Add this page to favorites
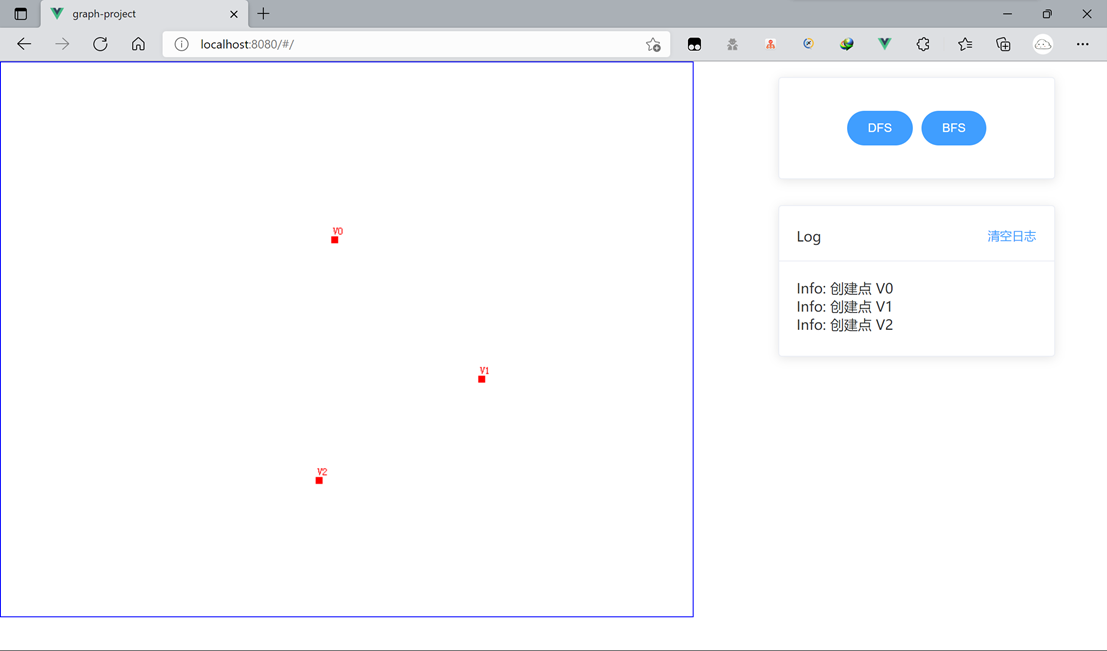 click(653, 44)
